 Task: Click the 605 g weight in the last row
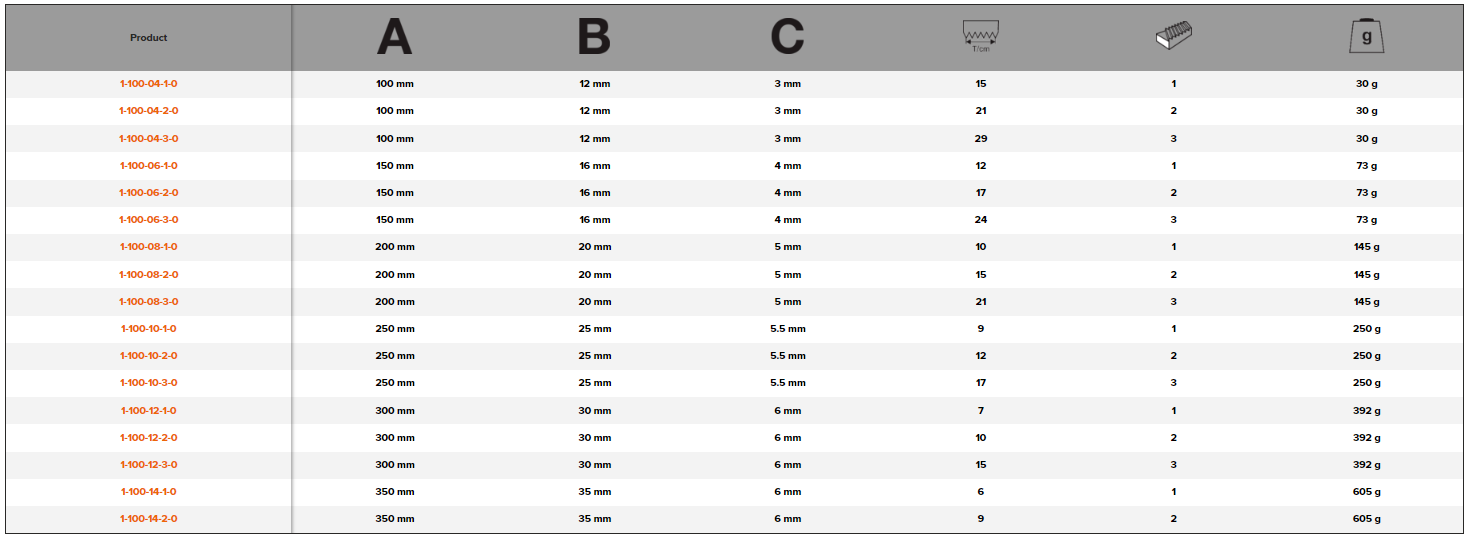coord(1366,519)
